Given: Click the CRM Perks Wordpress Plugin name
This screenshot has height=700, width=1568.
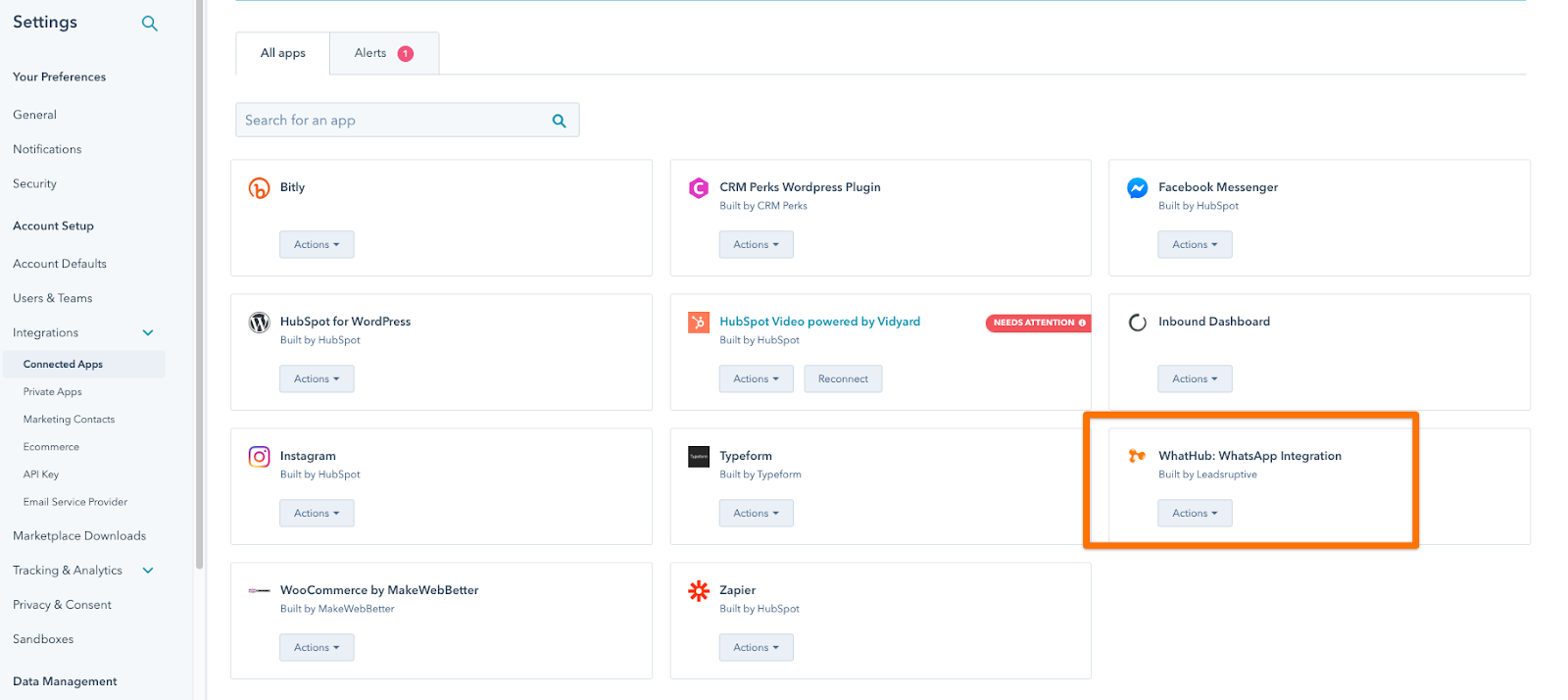Looking at the screenshot, I should point(800,187).
